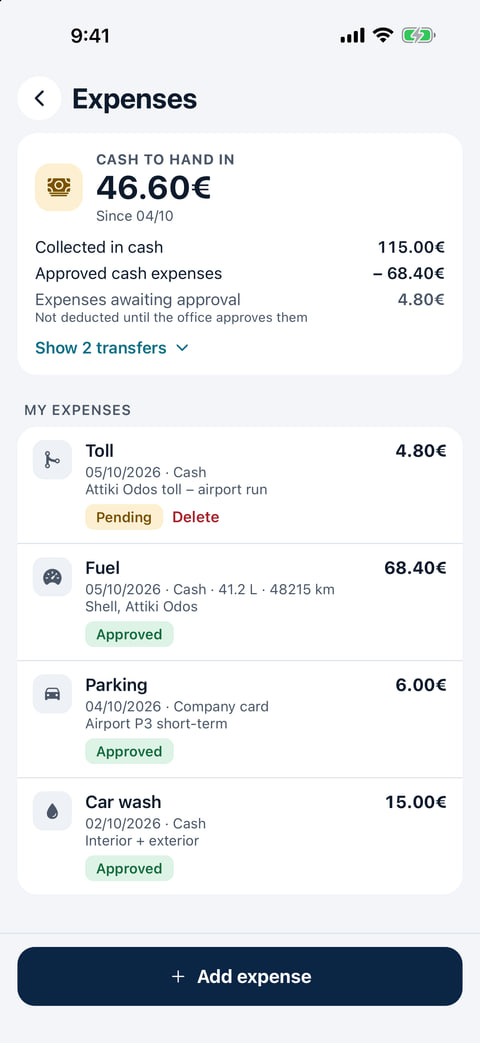This screenshot has height=1043, width=480.
Task: Tap the Fuel gauge icon
Action: (x=53, y=577)
